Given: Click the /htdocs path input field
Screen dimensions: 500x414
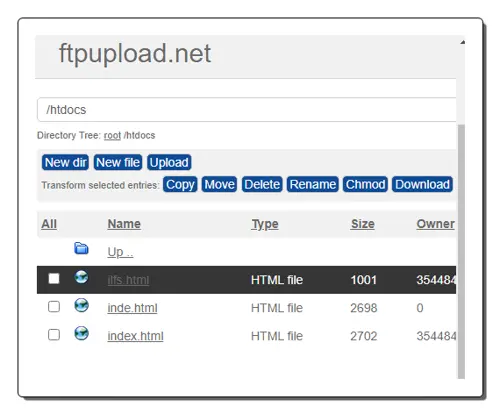Looking at the screenshot, I should pyautogui.click(x=247, y=110).
